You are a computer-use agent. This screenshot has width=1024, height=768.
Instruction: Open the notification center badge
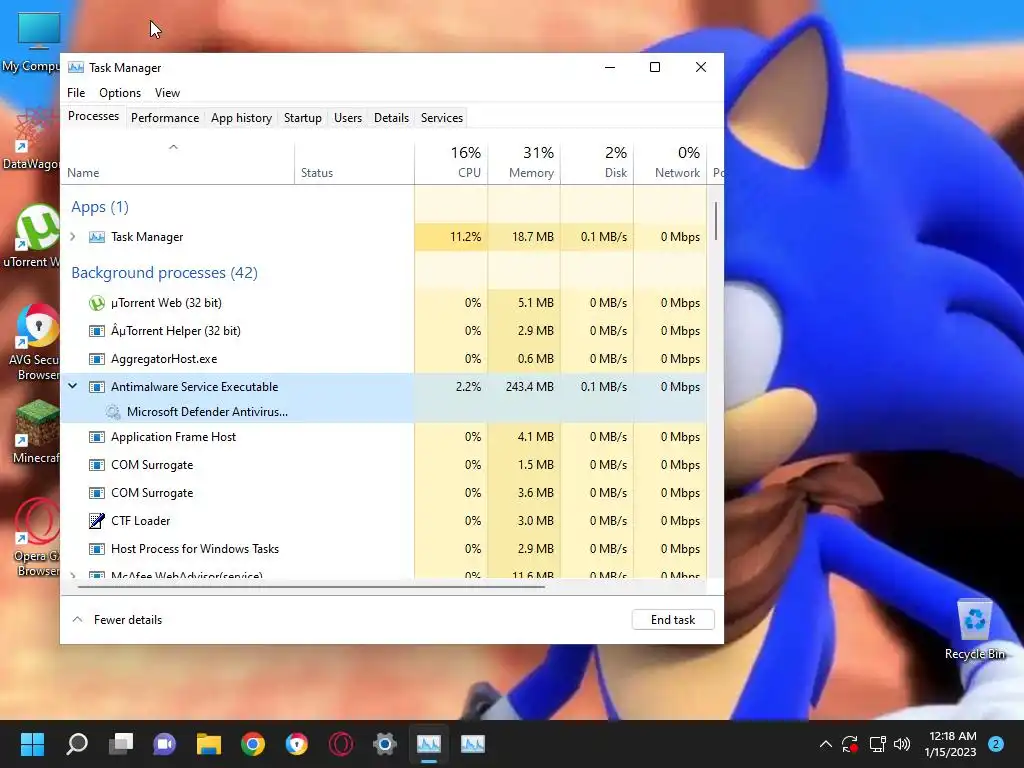click(996, 744)
